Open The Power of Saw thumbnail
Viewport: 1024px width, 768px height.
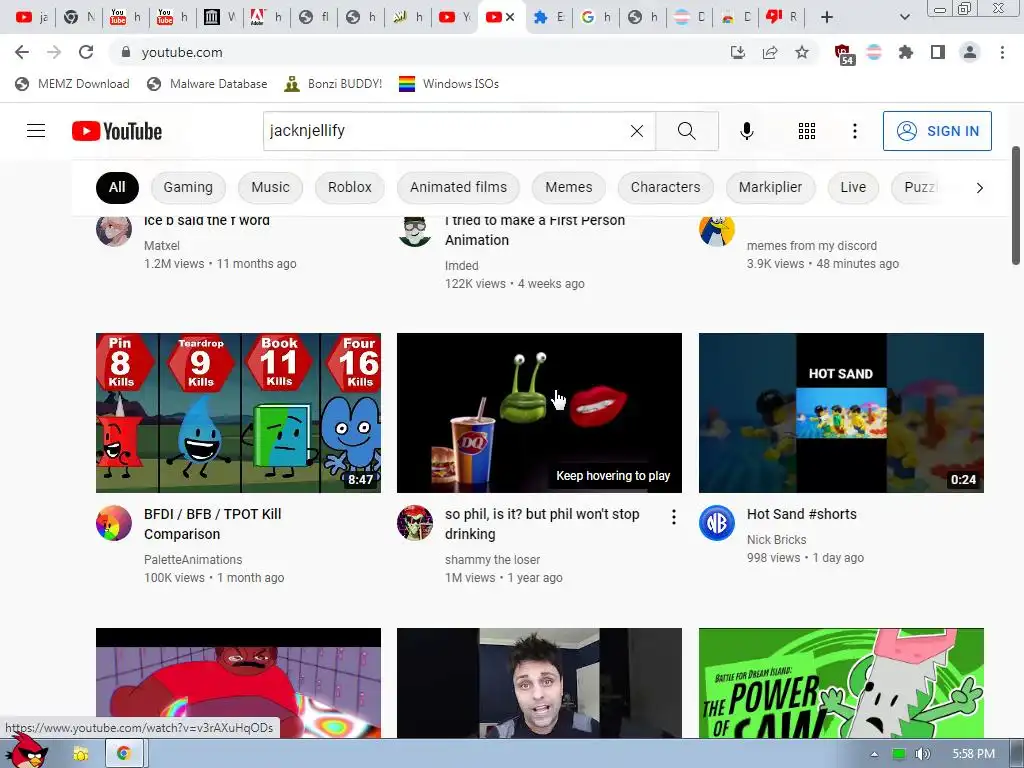841,683
